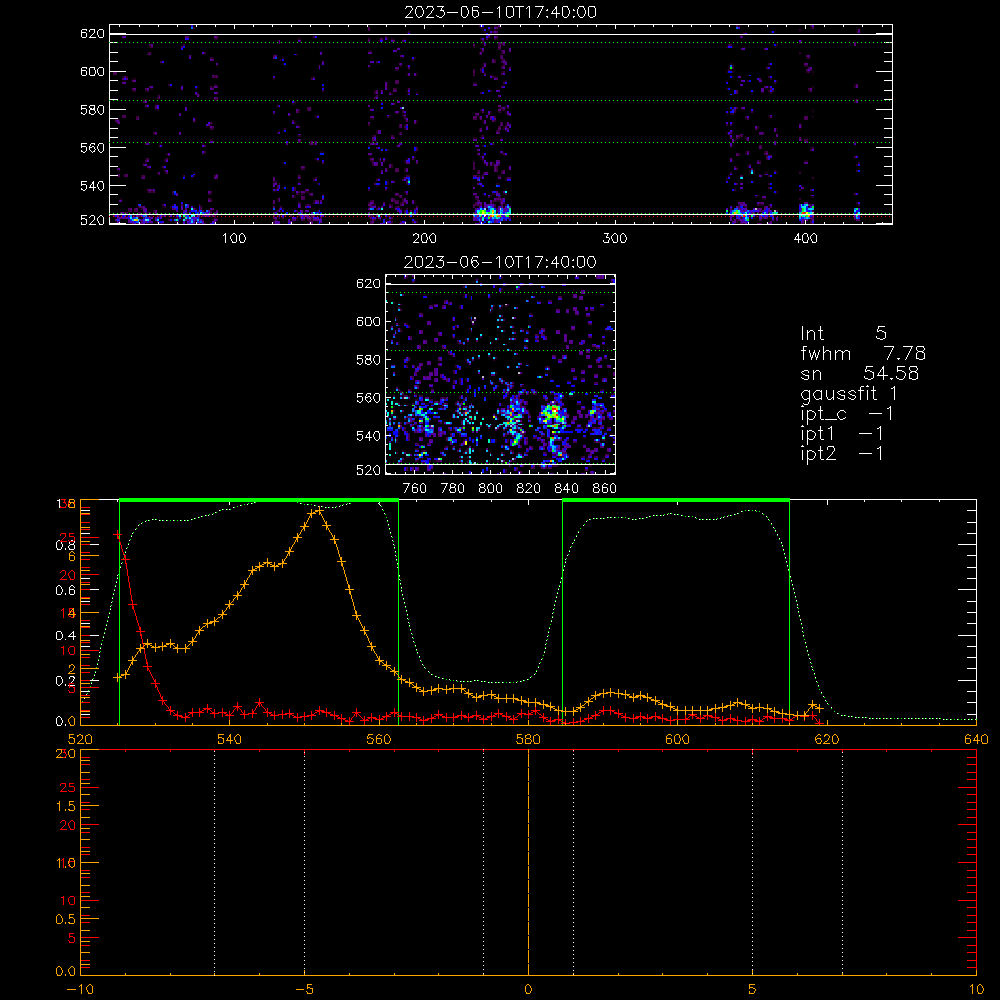Click x-axis tick label 200 of top spectrogram

(424, 239)
